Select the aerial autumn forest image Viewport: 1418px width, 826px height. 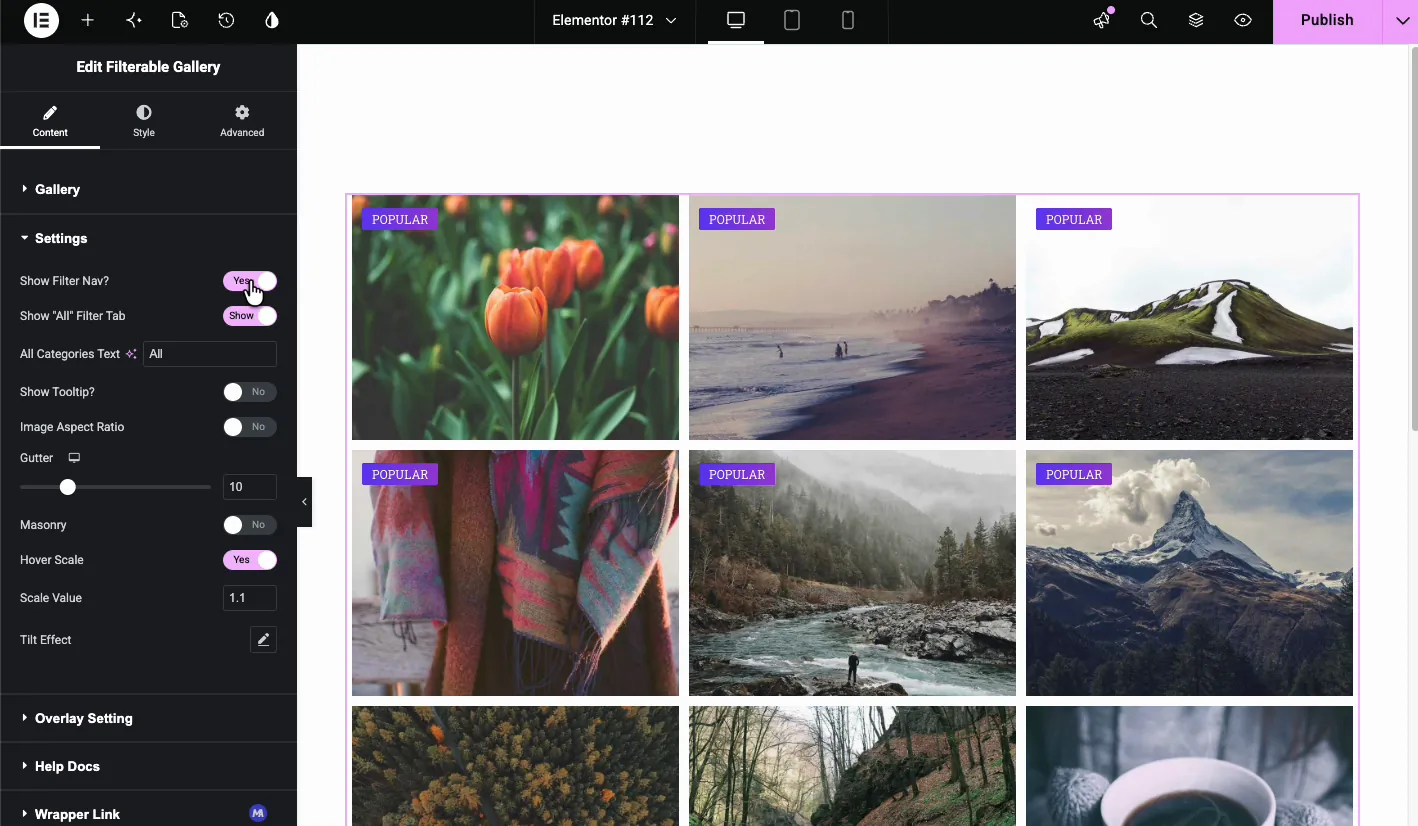[x=515, y=766]
